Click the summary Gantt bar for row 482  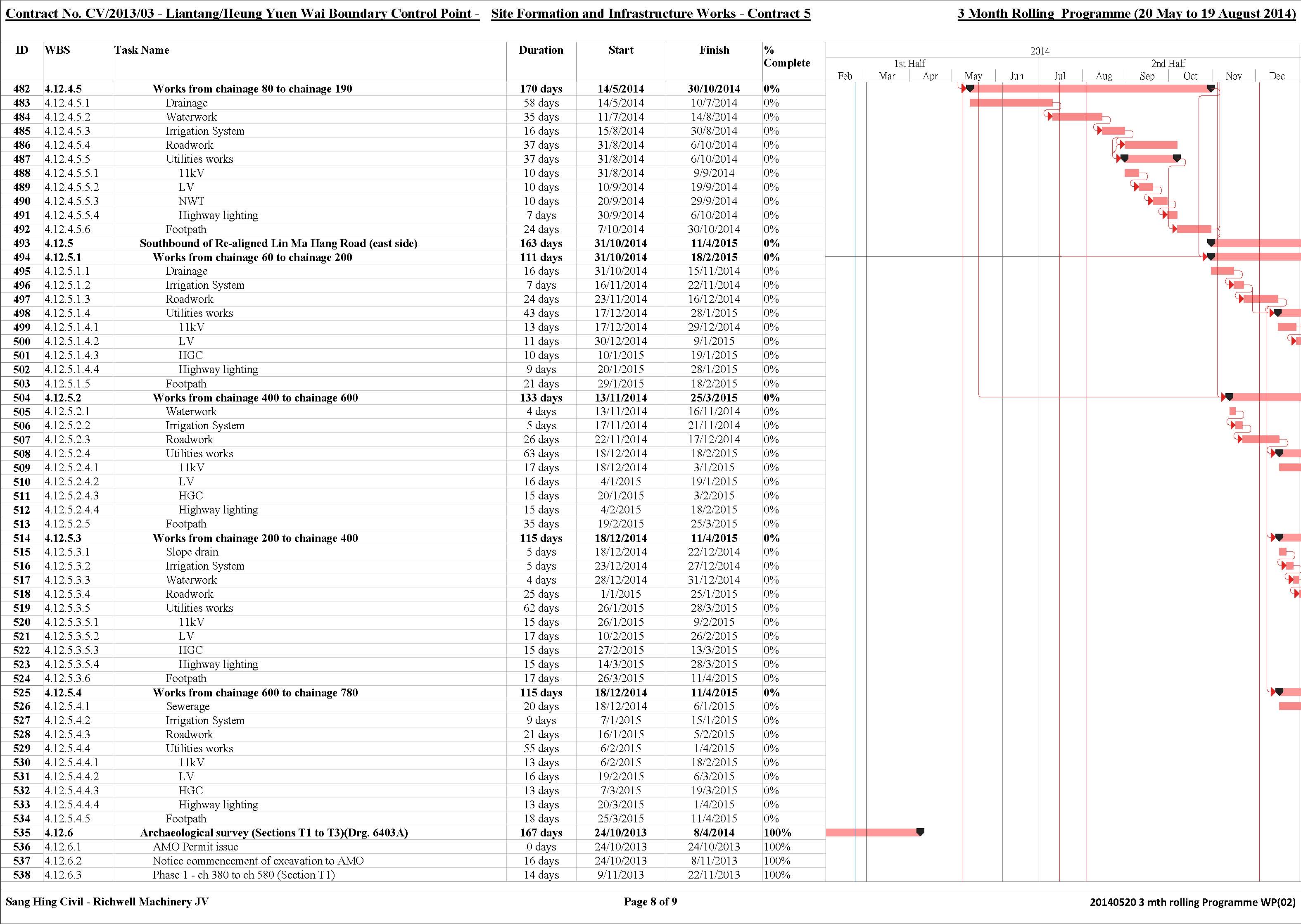[1090, 88]
